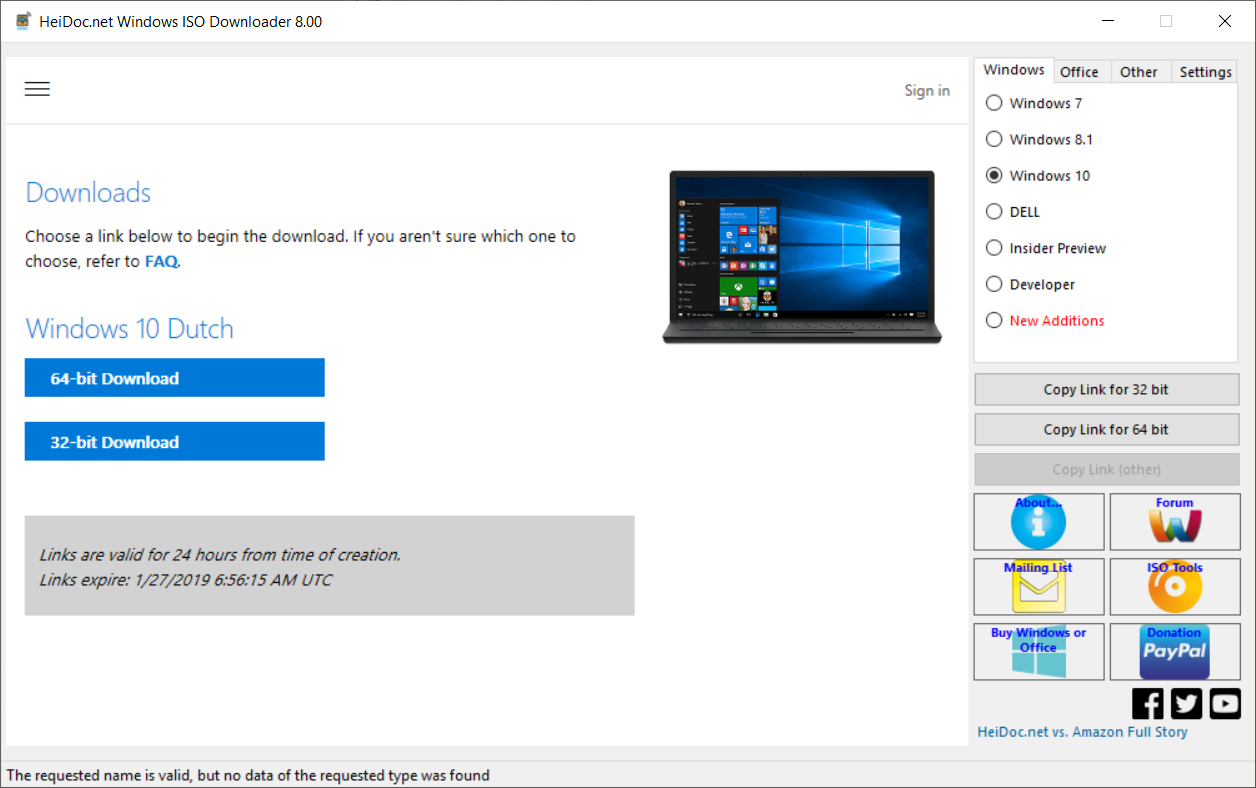1256x788 pixels.
Task: Select the Insider Preview radio button
Action: (994, 248)
